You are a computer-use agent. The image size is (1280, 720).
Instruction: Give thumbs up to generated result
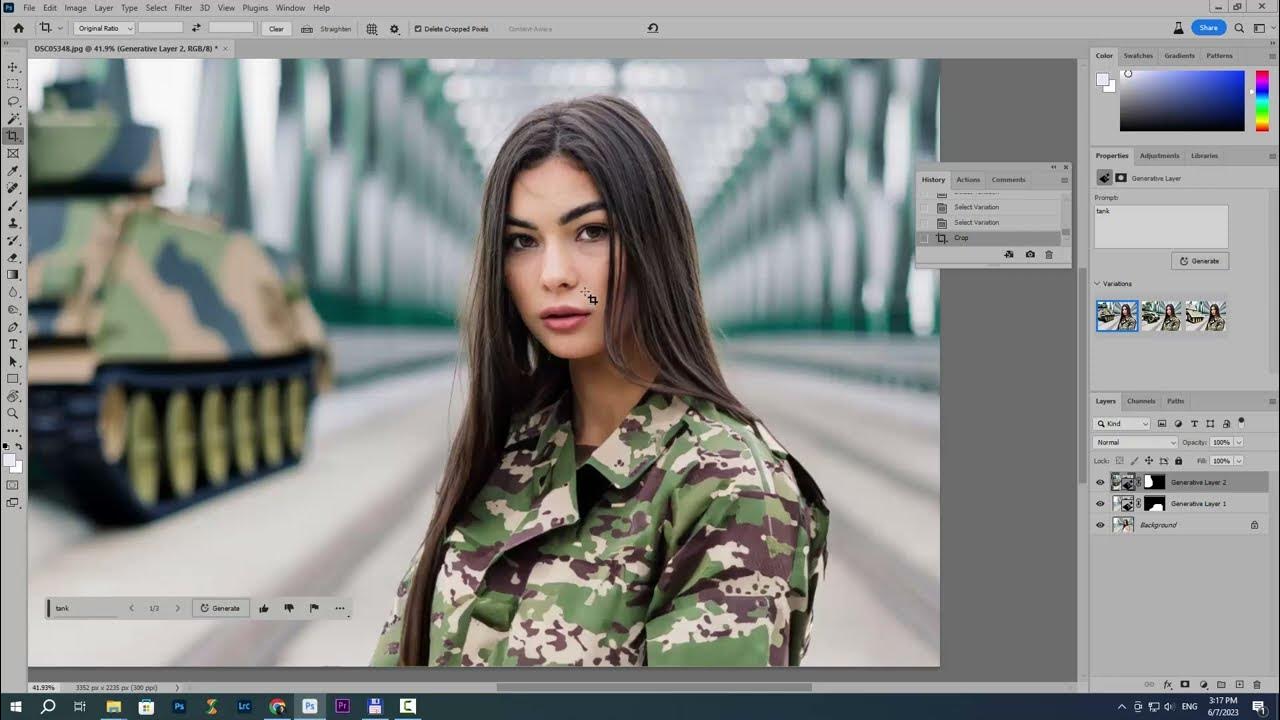[264, 608]
